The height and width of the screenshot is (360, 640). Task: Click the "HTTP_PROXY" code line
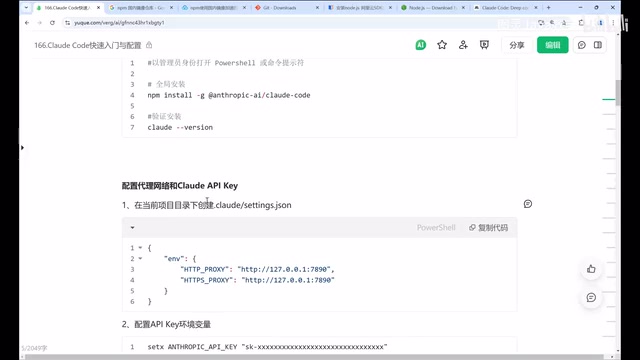pyautogui.click(x=257, y=269)
